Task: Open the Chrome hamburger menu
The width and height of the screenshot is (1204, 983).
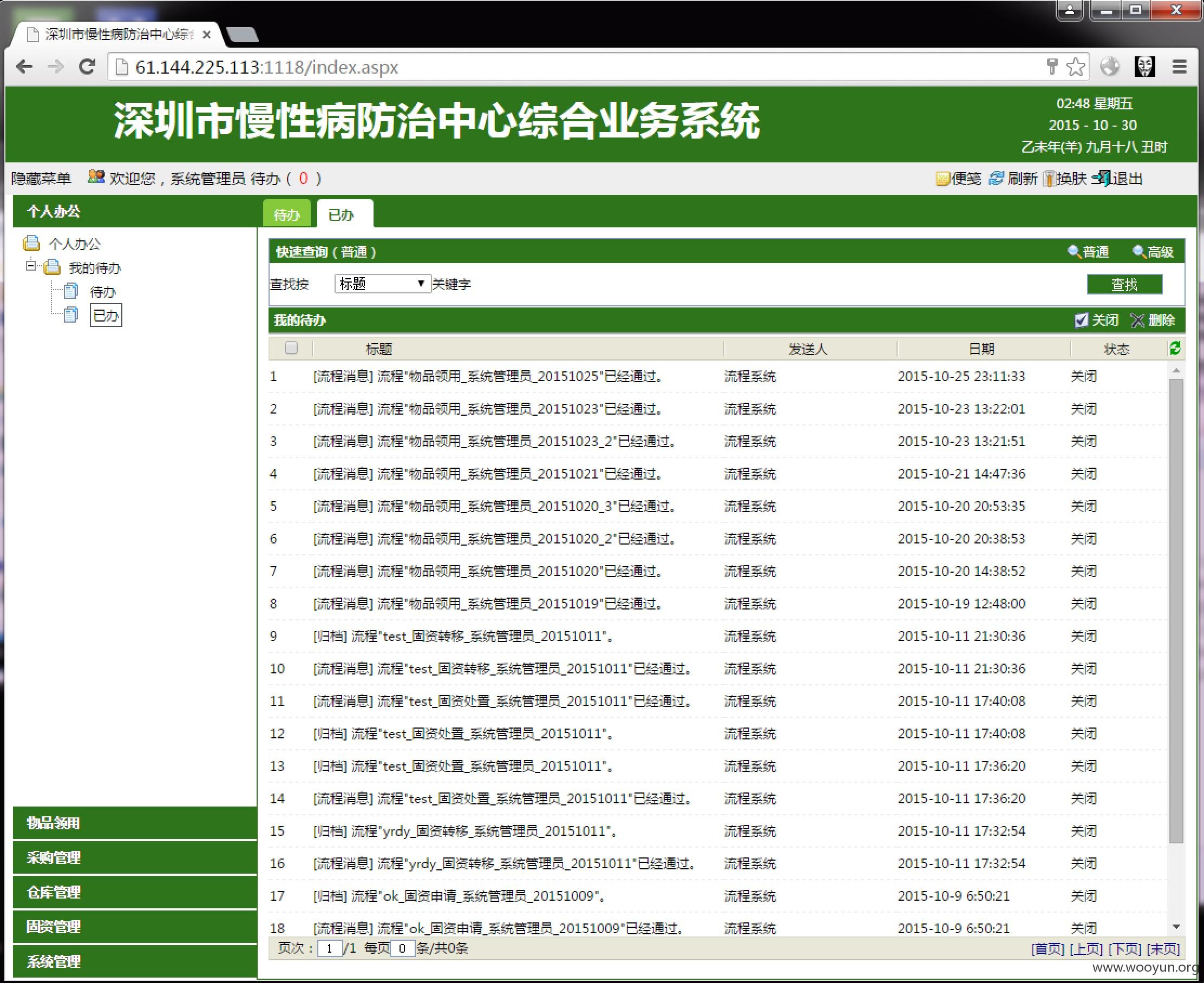Action: click(1179, 67)
